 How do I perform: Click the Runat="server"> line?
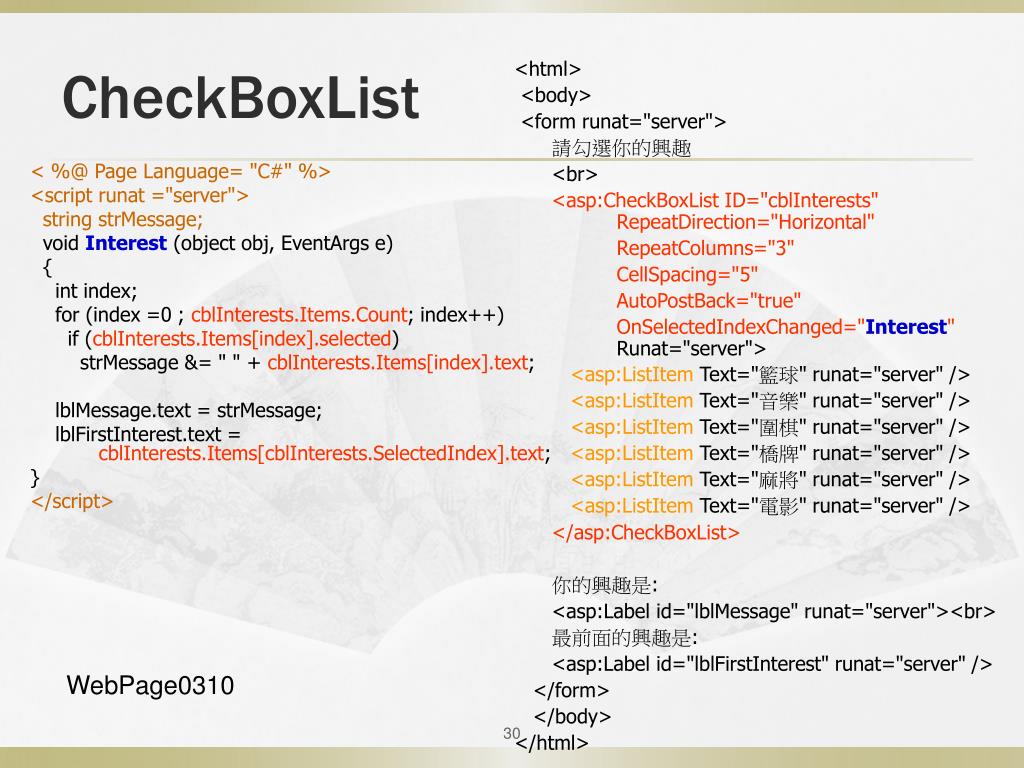tap(691, 349)
